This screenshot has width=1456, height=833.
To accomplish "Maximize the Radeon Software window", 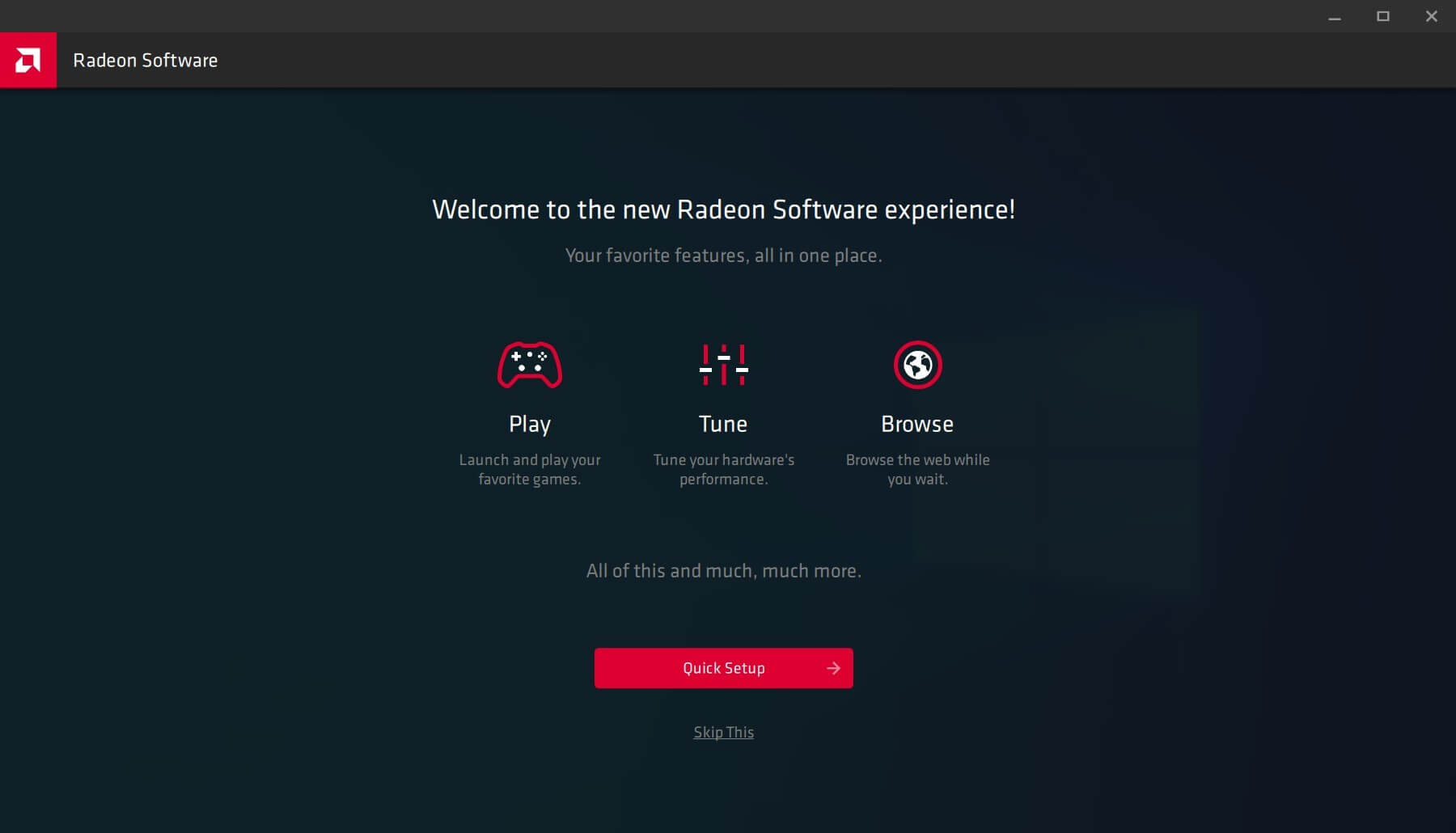I will point(1383,16).
